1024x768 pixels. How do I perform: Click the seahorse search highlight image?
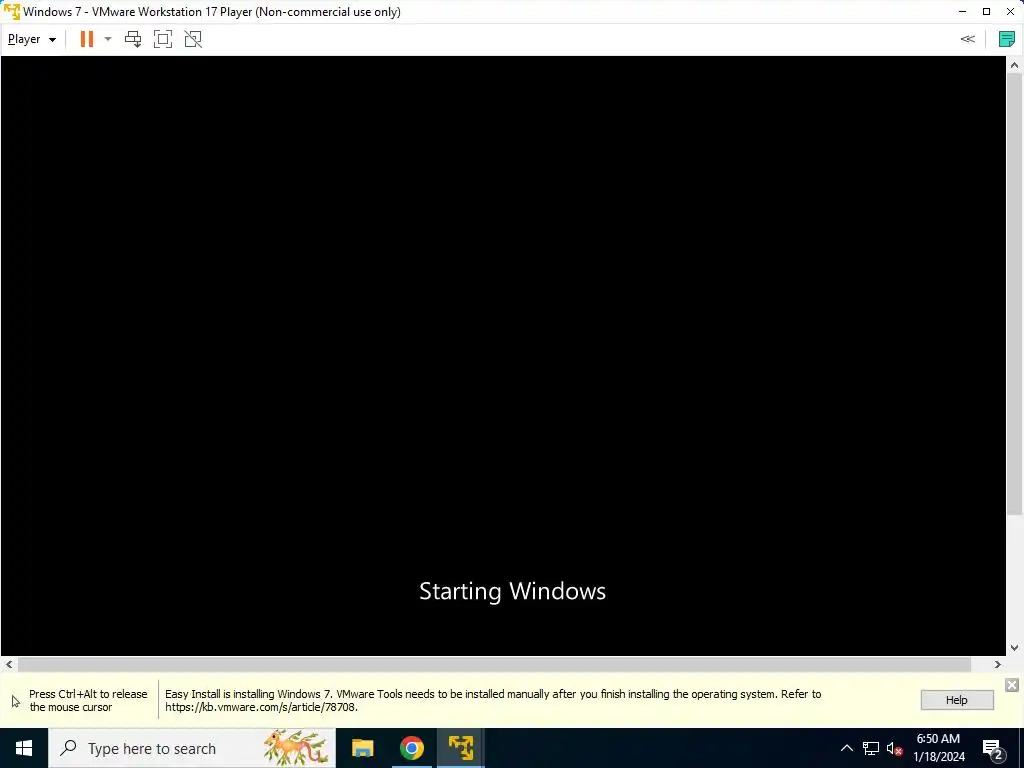point(295,748)
